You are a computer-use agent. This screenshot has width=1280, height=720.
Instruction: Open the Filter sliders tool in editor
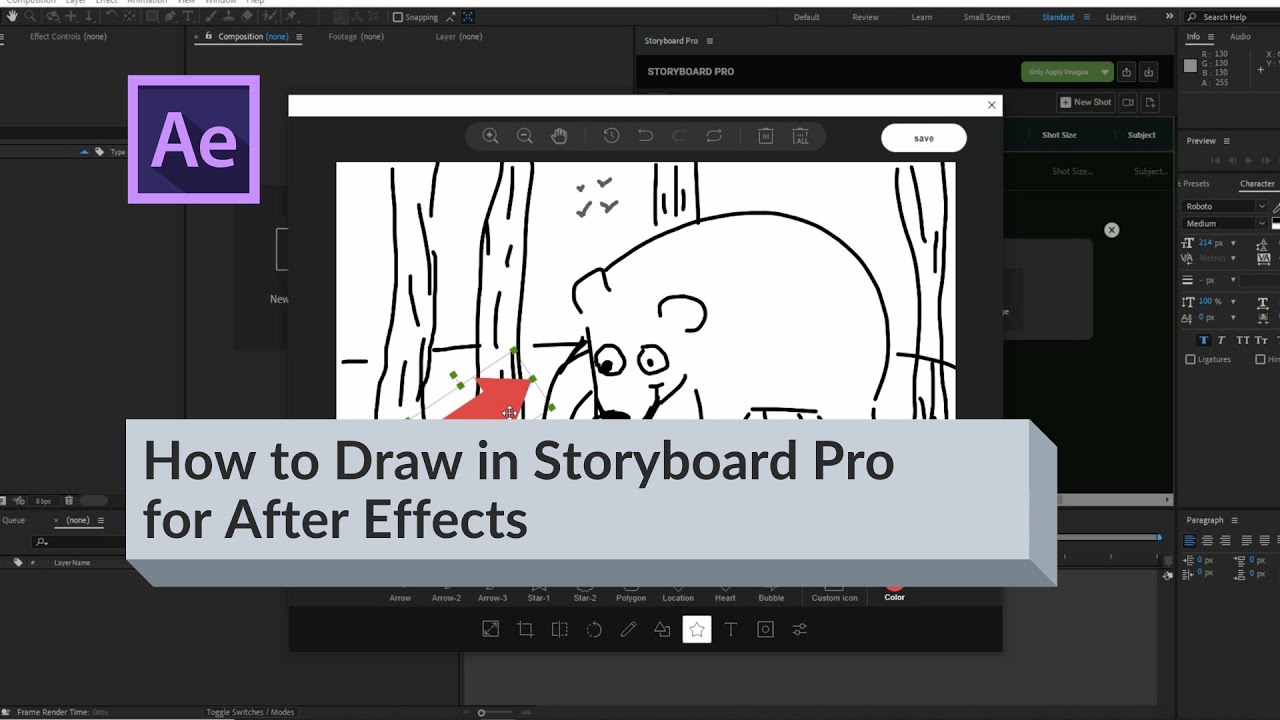point(800,629)
